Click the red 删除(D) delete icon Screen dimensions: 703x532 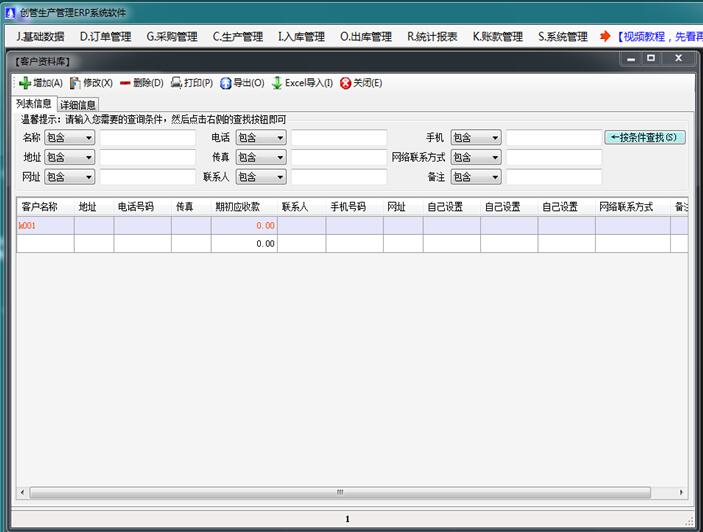[x=125, y=83]
